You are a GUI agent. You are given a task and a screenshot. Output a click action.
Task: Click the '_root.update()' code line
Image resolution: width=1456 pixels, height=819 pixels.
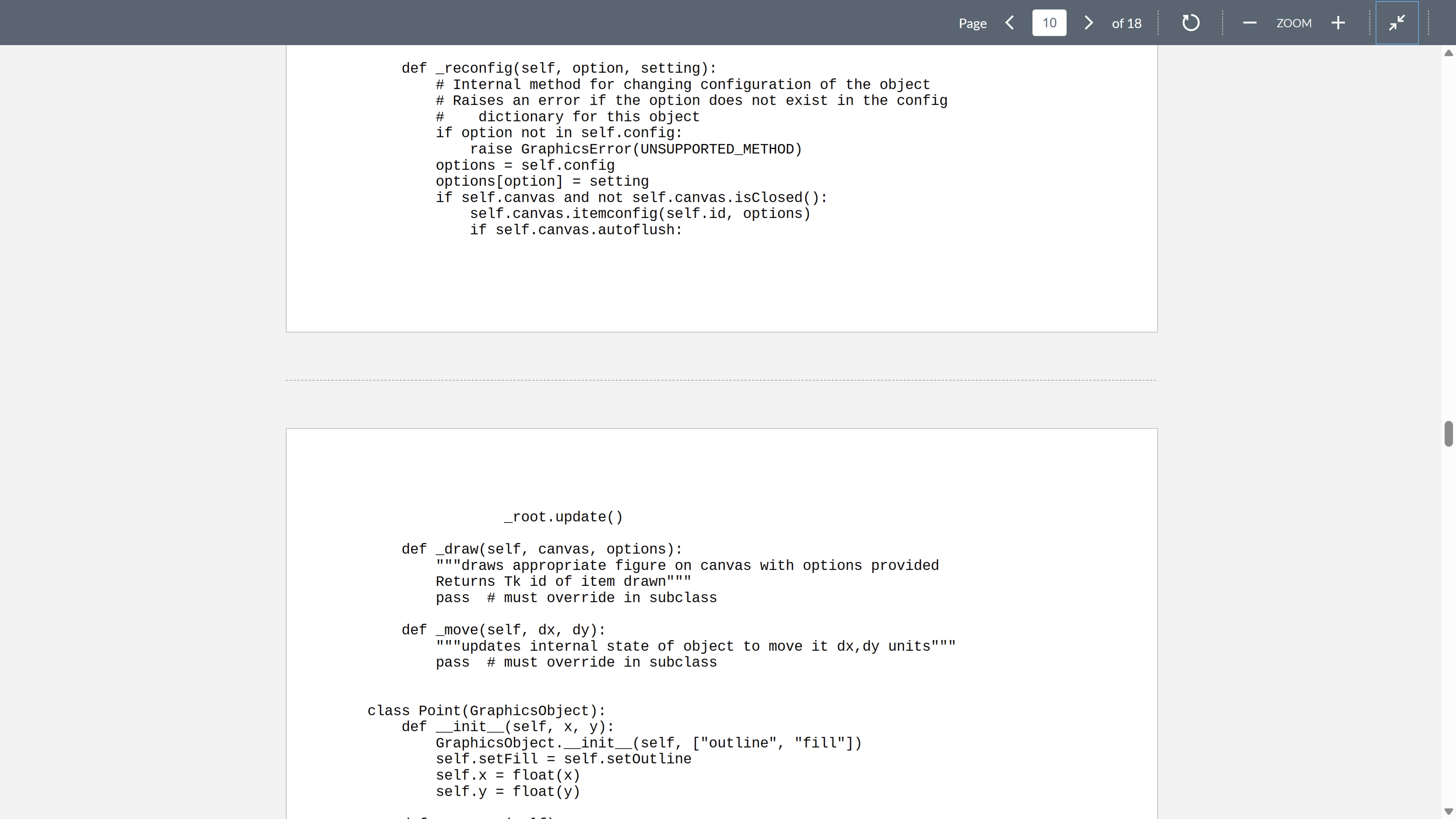click(x=563, y=517)
